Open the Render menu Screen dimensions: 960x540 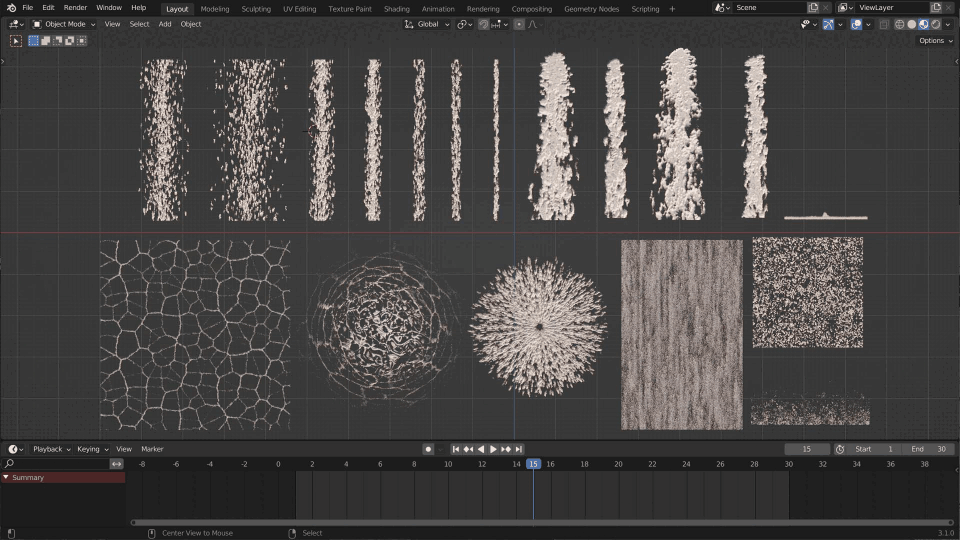pos(75,8)
